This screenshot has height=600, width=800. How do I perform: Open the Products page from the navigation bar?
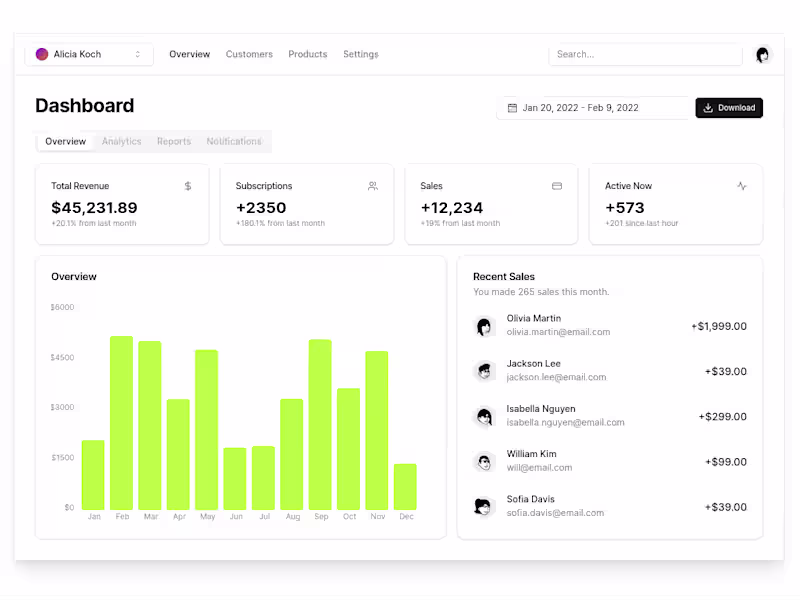[x=307, y=54]
